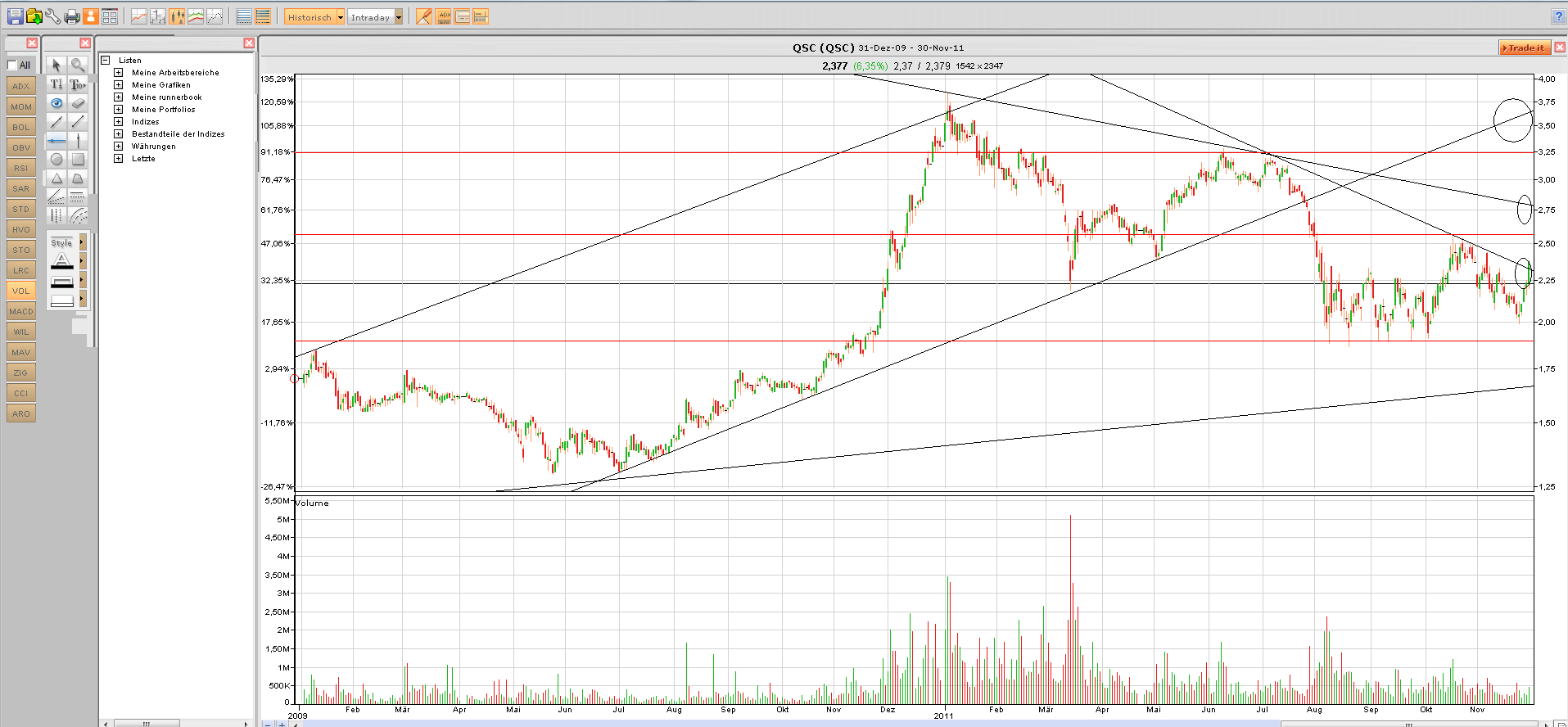Click the help question mark icon
The image size is (1568, 727).
[1558, 16]
